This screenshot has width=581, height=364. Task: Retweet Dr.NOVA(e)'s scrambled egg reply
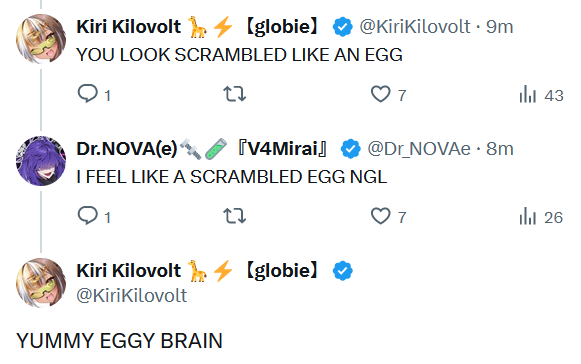(235, 216)
